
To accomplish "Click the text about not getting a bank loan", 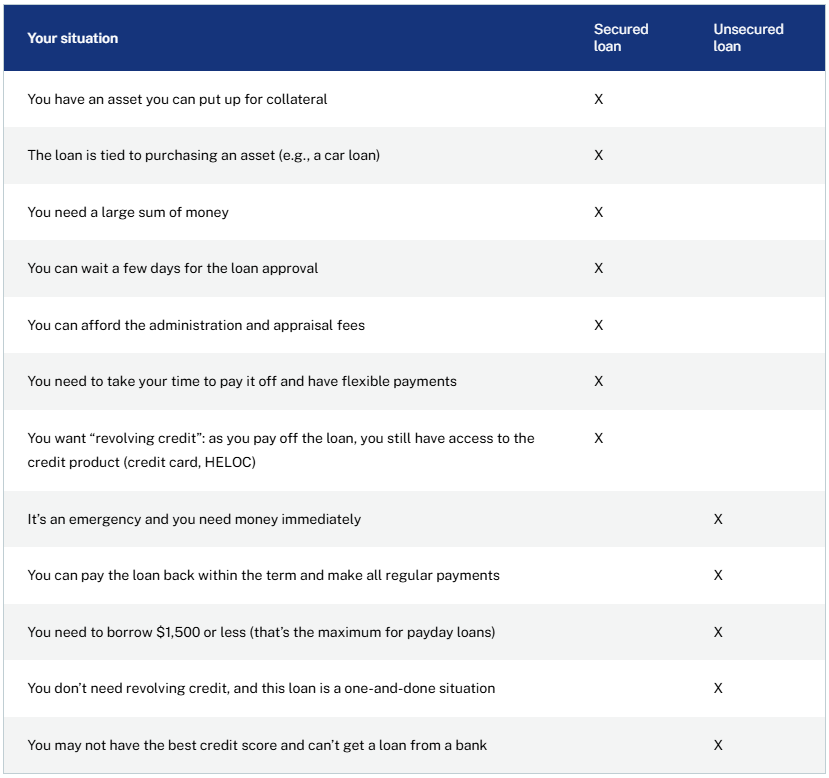I will (257, 745).
